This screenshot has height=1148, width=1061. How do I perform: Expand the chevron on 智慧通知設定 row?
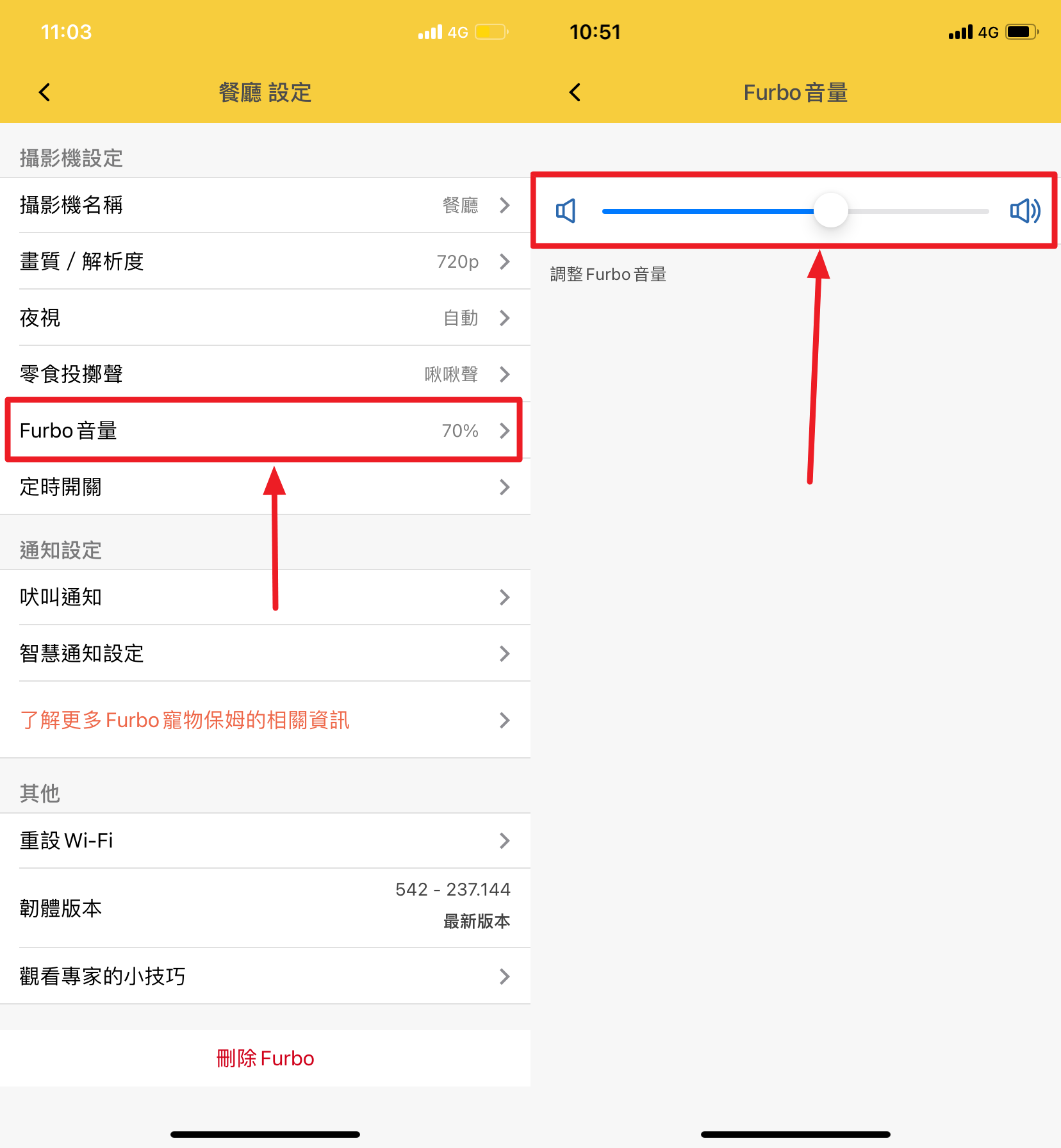(x=505, y=653)
